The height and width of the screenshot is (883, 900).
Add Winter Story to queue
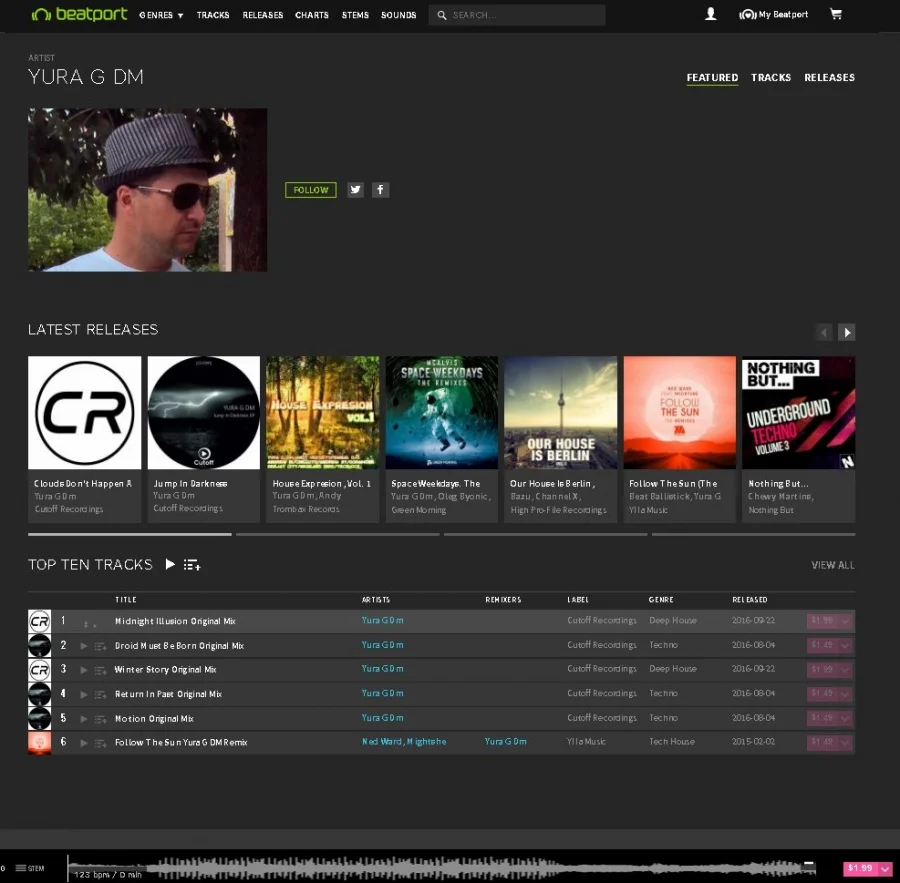[x=100, y=670]
